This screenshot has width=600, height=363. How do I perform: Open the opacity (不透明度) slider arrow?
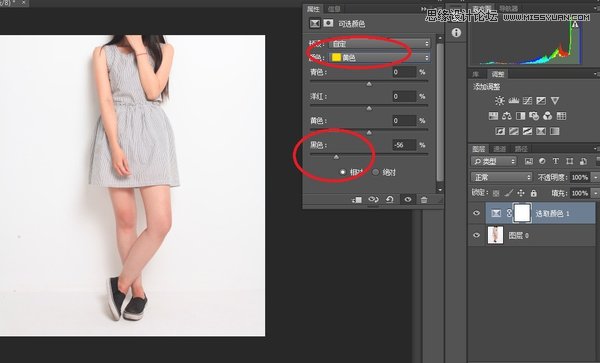[x=595, y=177]
